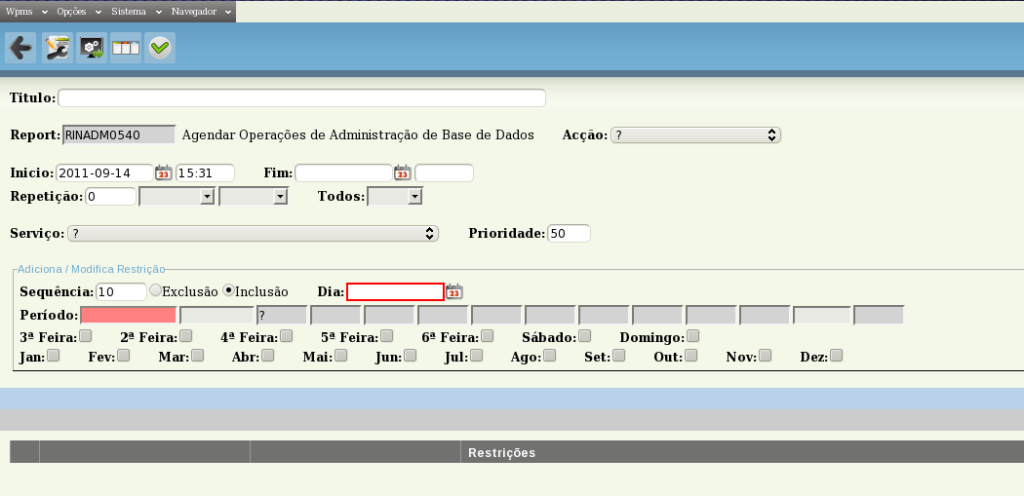Check the 2ª Feira checkbox

coord(186,335)
